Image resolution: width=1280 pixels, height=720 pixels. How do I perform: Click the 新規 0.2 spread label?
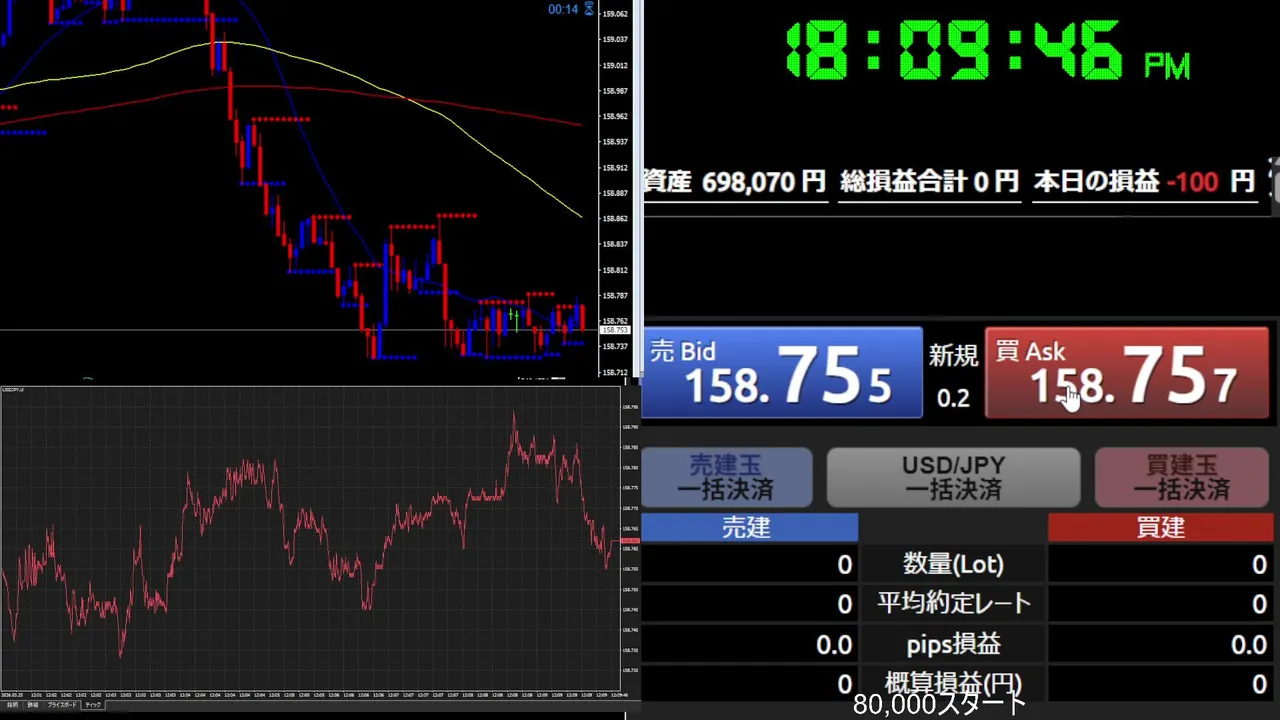pos(953,376)
